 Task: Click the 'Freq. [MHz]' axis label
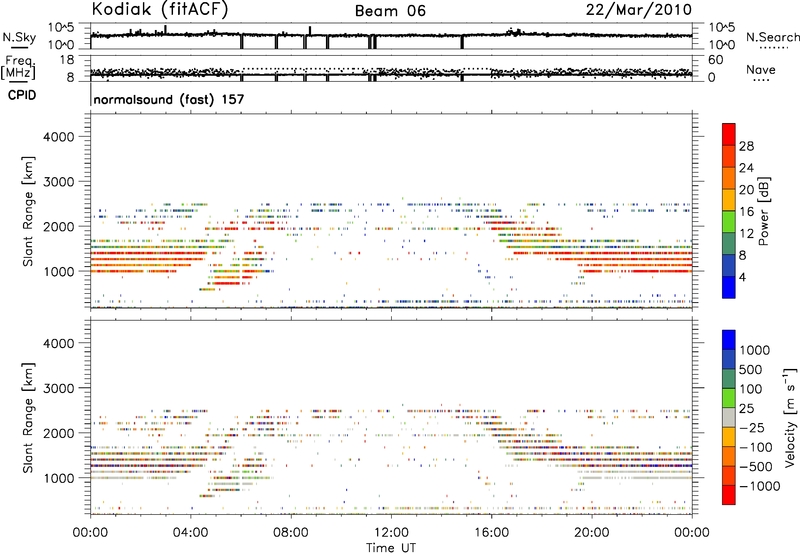pos(19,68)
